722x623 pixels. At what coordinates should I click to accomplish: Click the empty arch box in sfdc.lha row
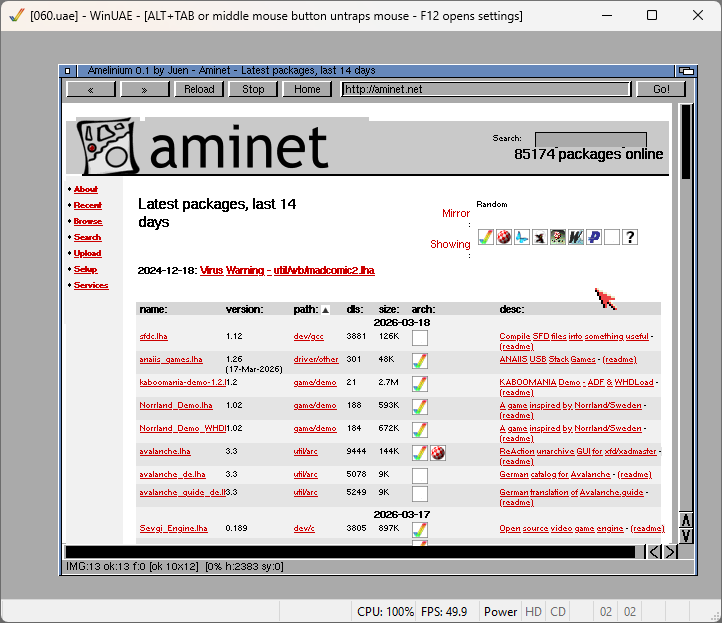coord(420,338)
